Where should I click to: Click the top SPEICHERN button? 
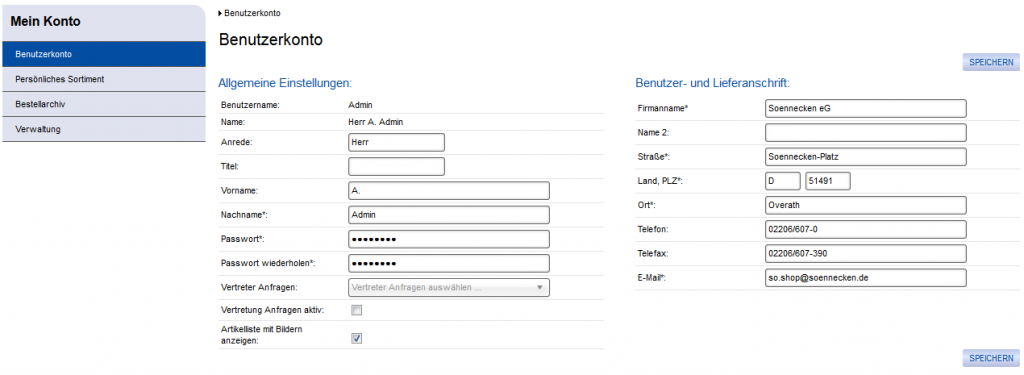pos(991,63)
